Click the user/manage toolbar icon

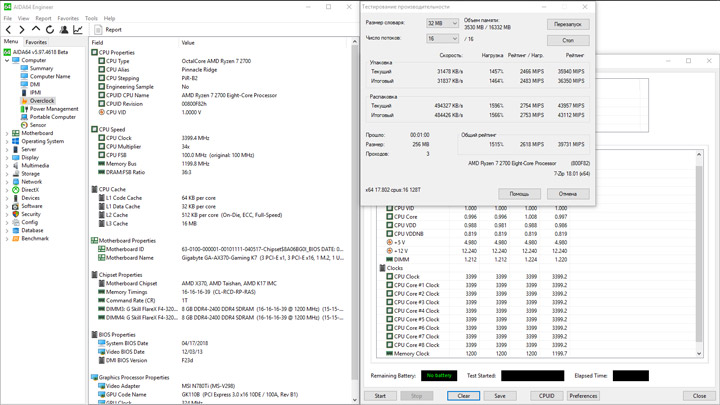coord(64,29)
